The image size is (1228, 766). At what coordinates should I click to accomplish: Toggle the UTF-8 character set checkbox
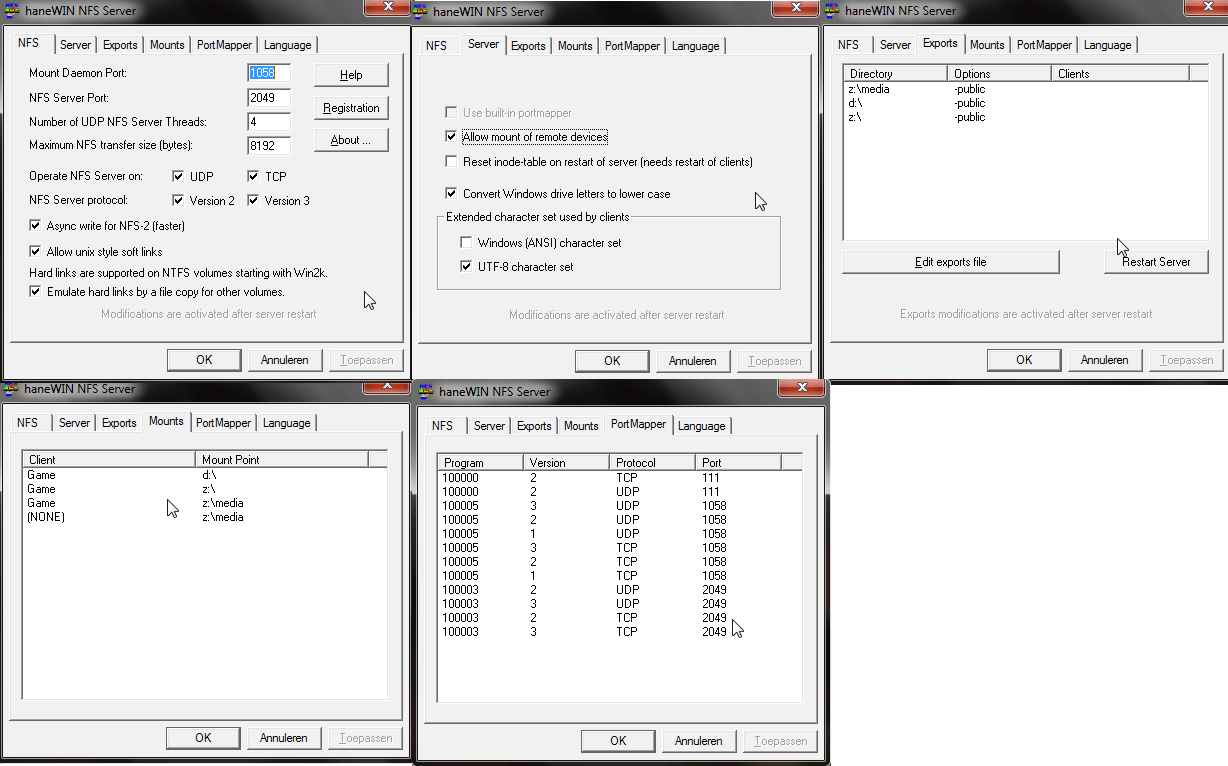tap(466, 267)
